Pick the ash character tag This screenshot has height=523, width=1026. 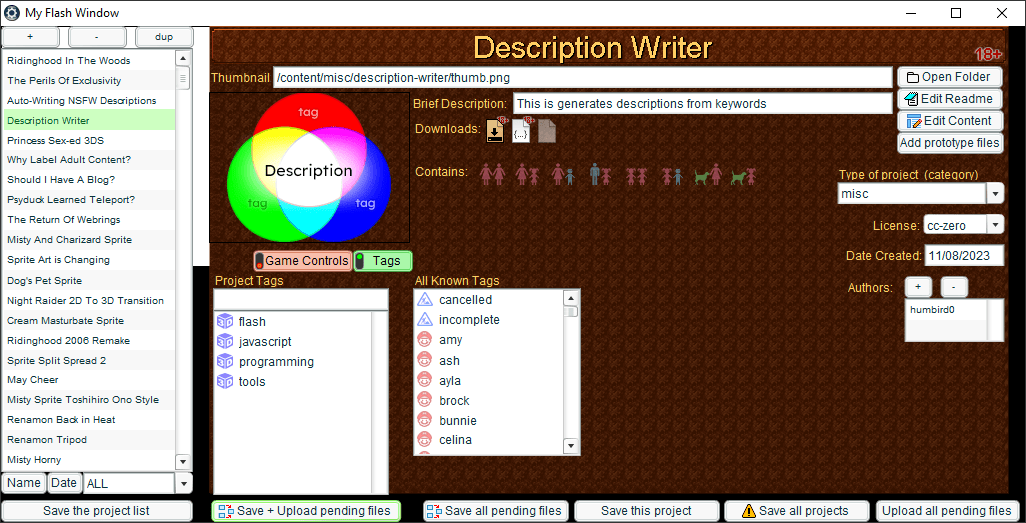[x=489, y=361]
